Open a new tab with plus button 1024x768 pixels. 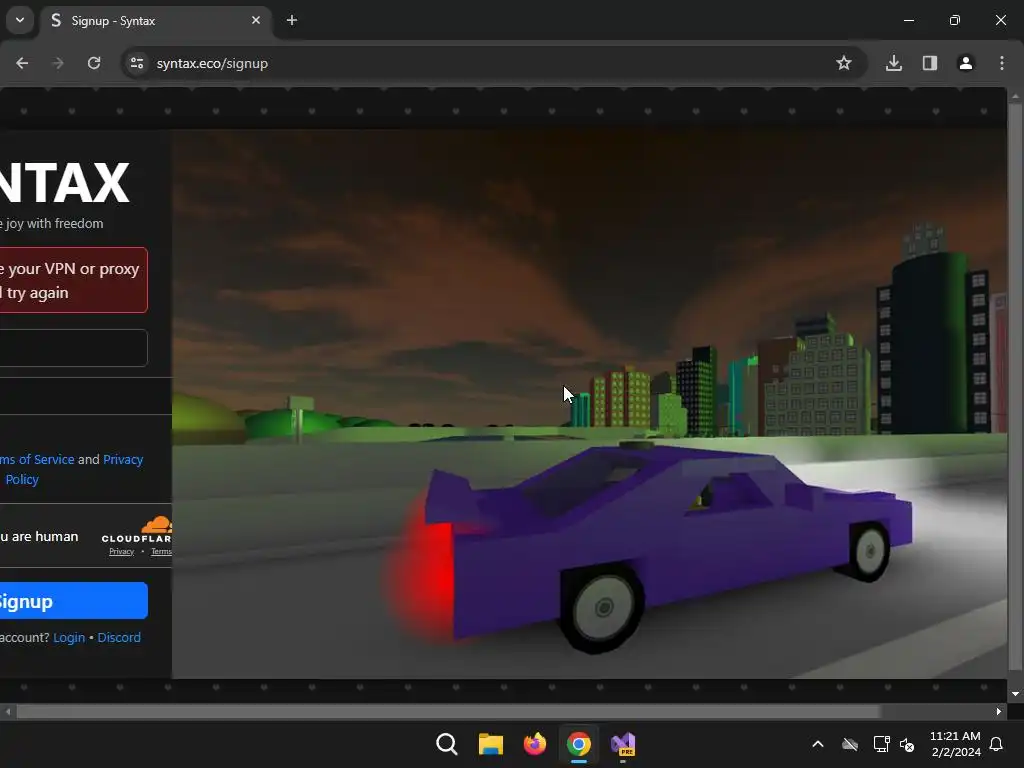tap(292, 21)
